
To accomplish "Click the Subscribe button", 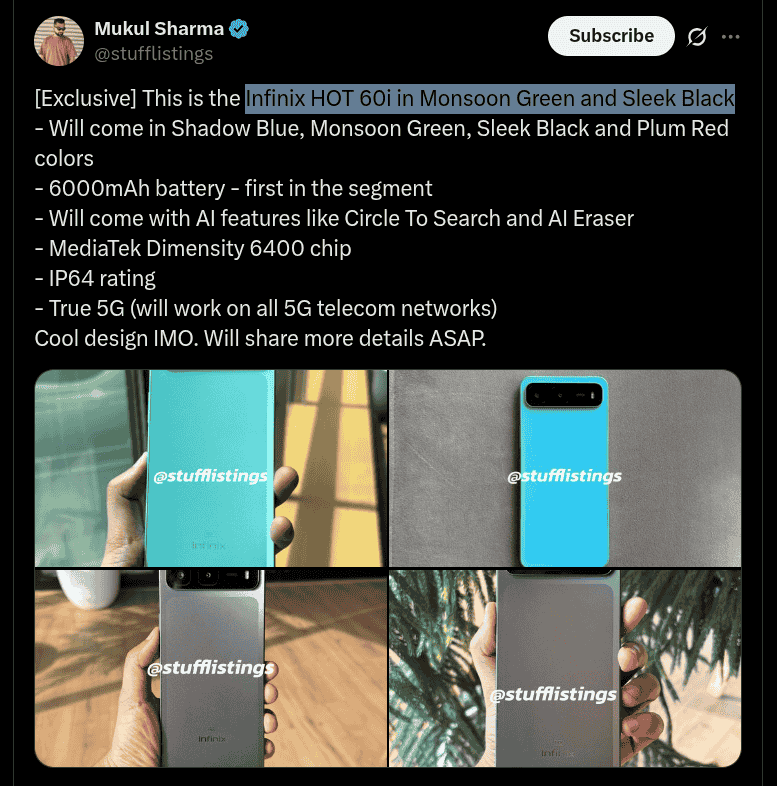I will click(x=611, y=36).
